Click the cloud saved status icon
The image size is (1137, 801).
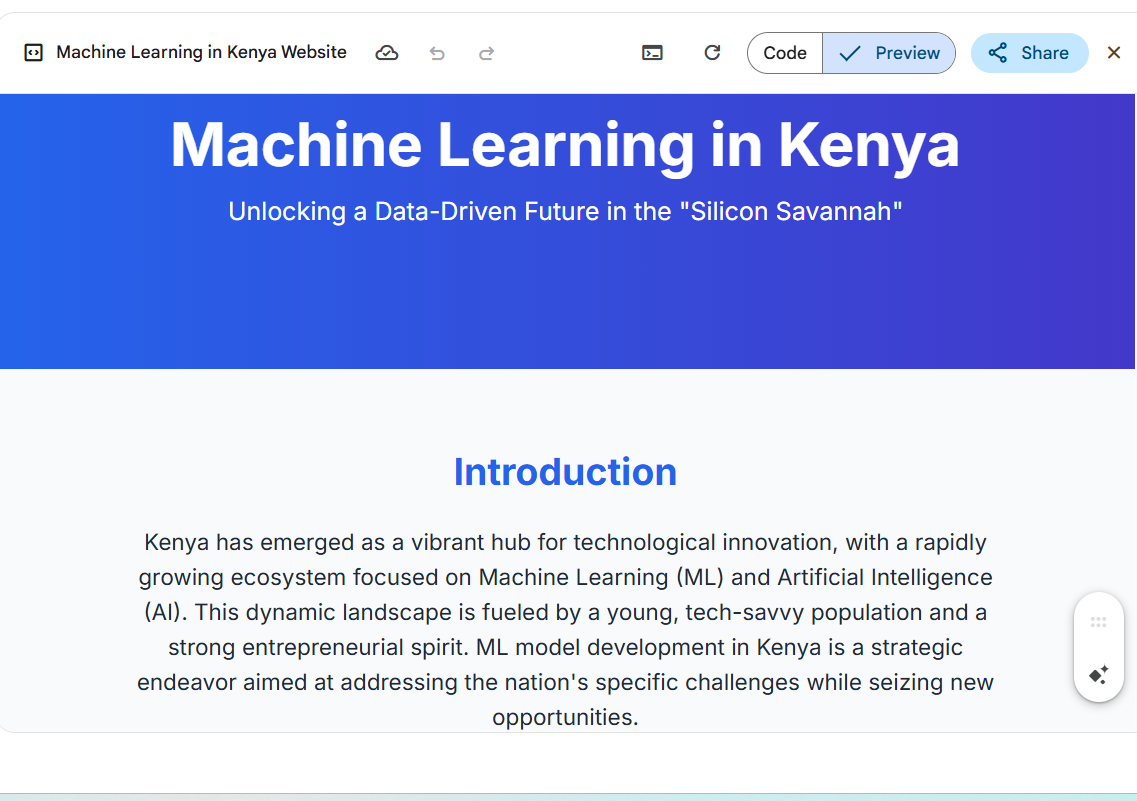(x=386, y=53)
